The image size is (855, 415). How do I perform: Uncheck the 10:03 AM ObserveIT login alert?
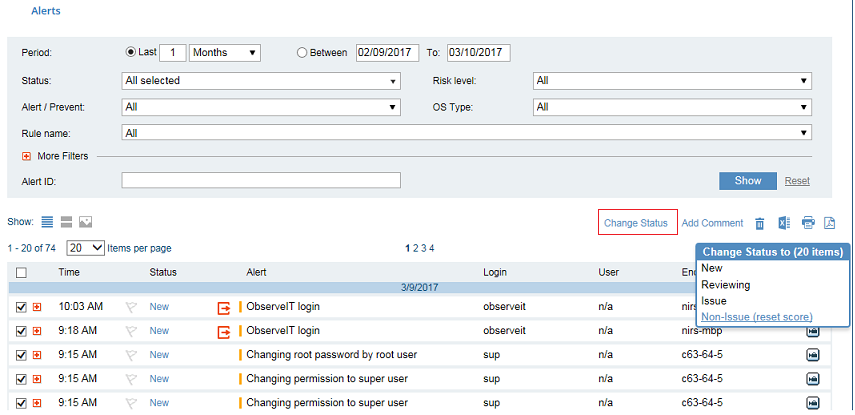(x=21, y=307)
